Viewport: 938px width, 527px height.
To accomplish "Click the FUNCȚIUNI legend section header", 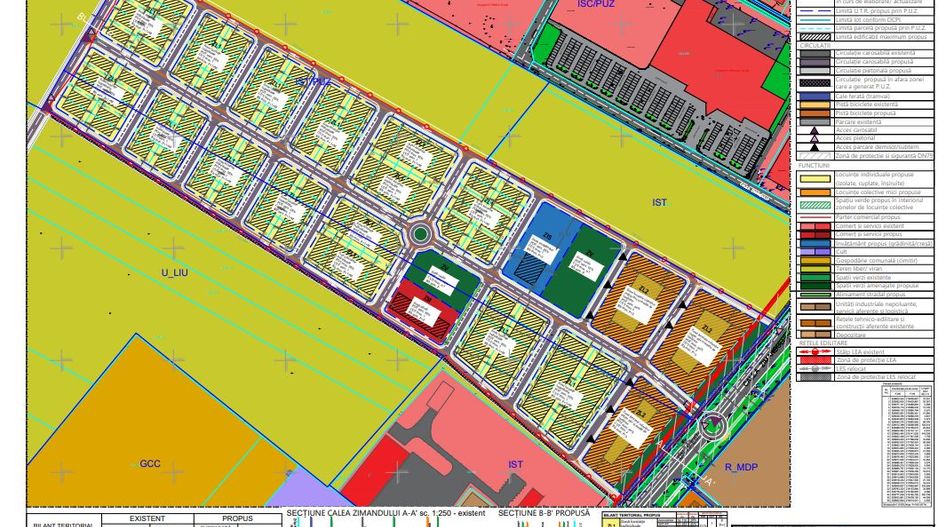I will pos(815,165).
